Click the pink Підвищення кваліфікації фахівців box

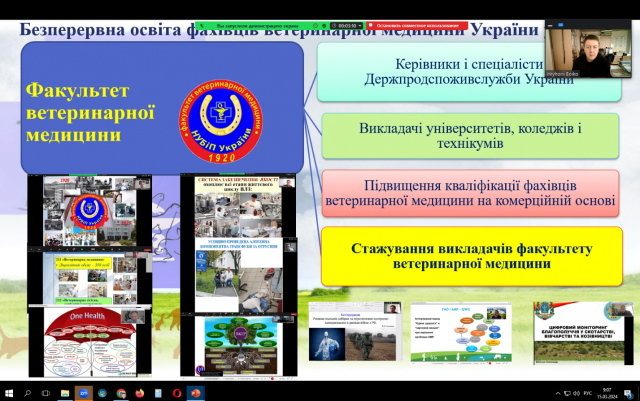[x=470, y=194]
